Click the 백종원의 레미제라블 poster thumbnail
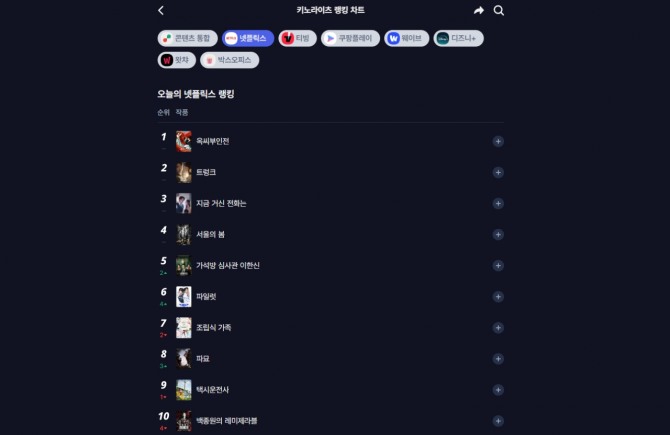The width and height of the screenshot is (670, 435). coord(184,421)
